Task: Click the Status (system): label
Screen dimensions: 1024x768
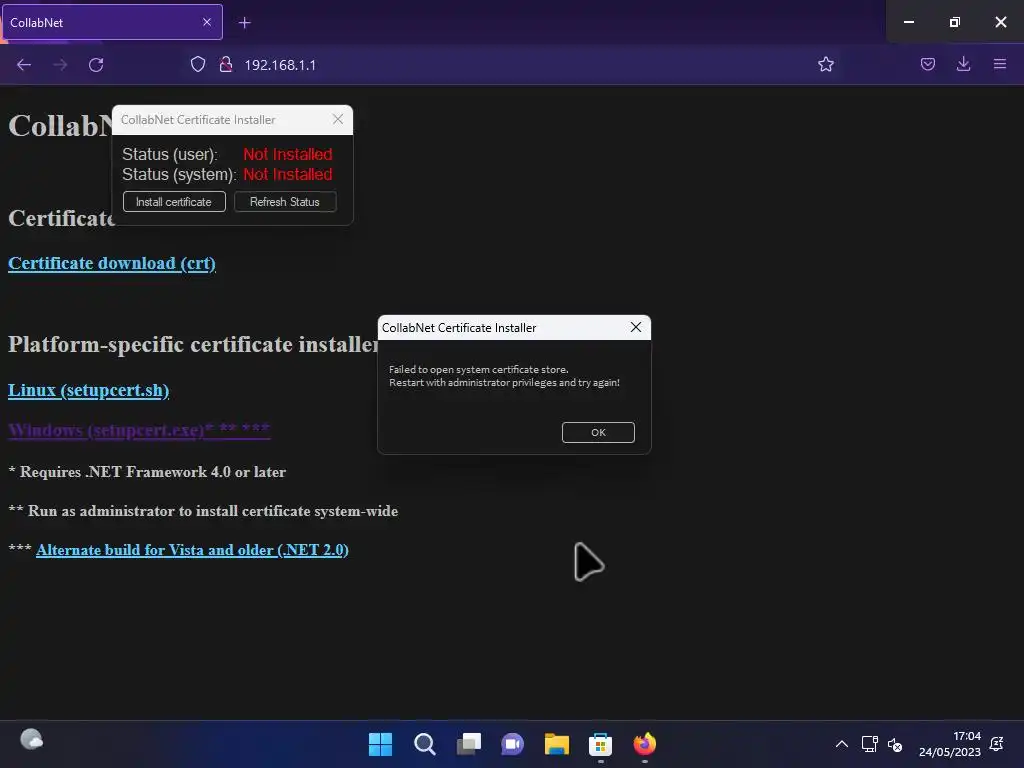Action: 179,175
